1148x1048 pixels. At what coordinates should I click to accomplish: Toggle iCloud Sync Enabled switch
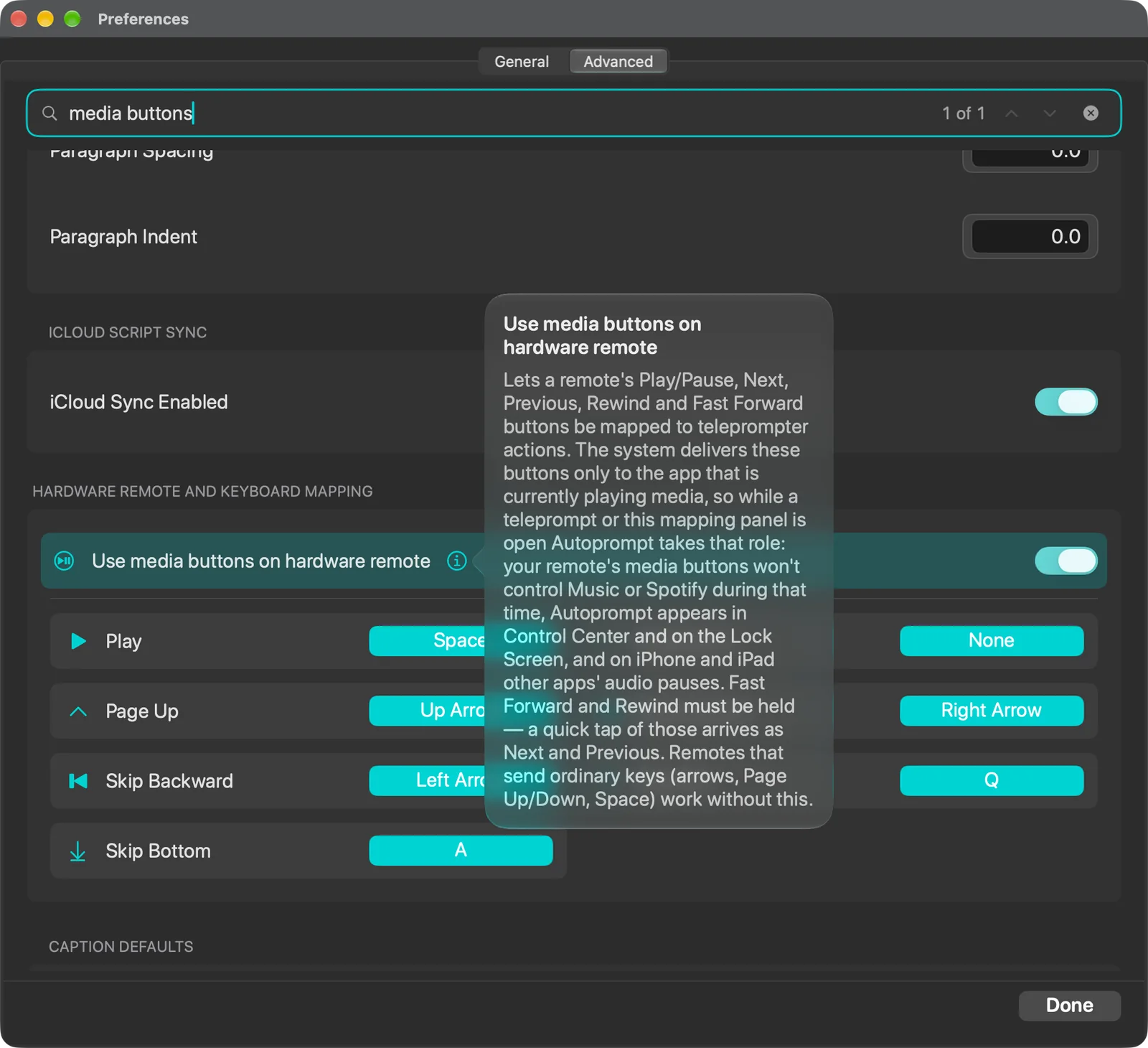click(x=1065, y=402)
